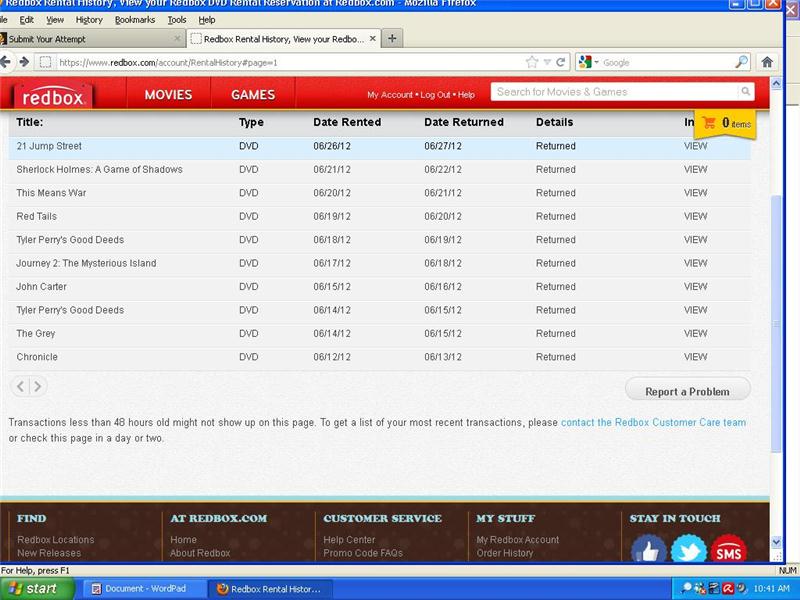This screenshot has width=800, height=600.
Task: Click the page scrollbar down arrow
Action: 776,541
